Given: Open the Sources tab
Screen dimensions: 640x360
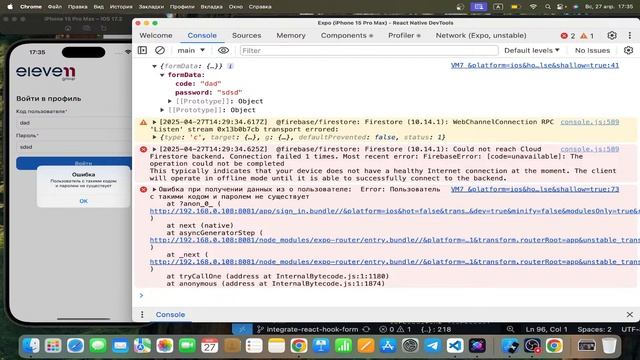Looking at the screenshot, I should coord(247,36).
